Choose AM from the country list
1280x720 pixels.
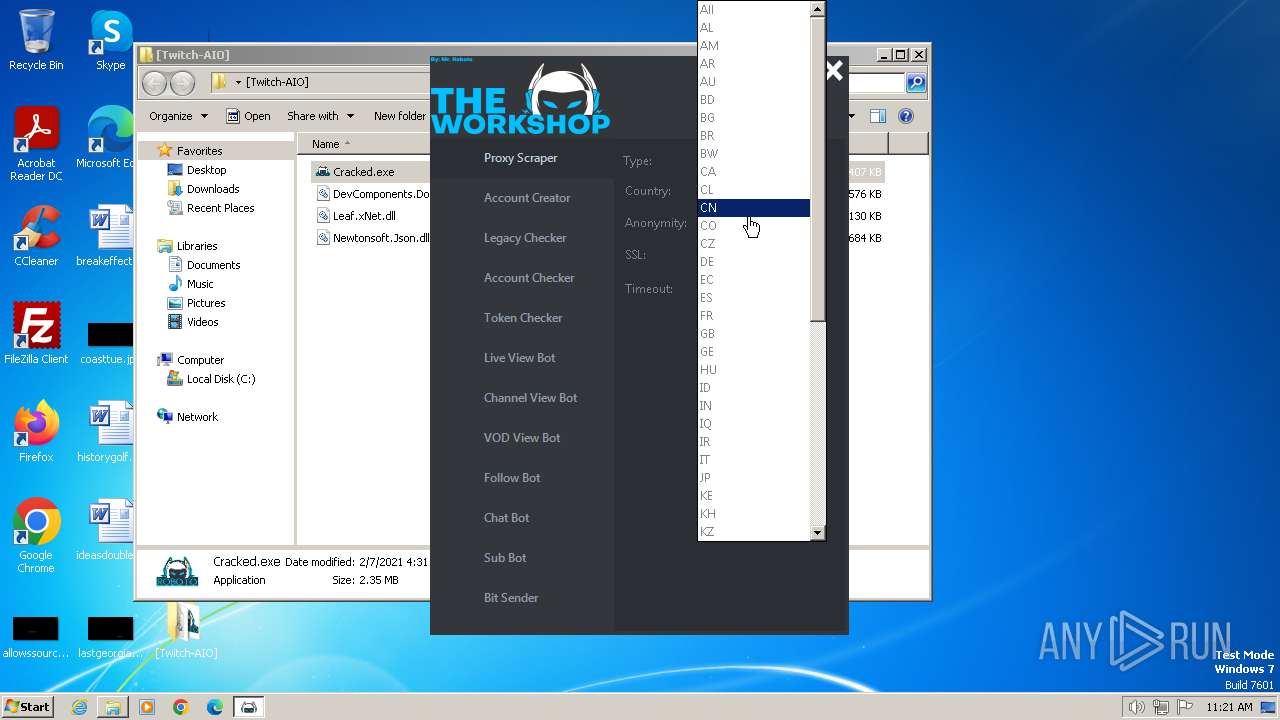(753, 46)
